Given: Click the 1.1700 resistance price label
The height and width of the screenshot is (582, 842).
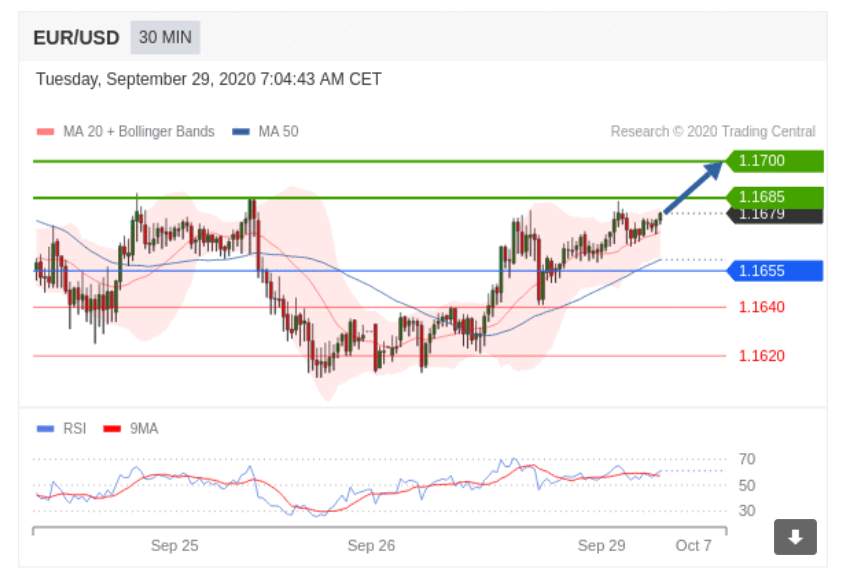Looking at the screenshot, I should pyautogui.click(x=774, y=161).
